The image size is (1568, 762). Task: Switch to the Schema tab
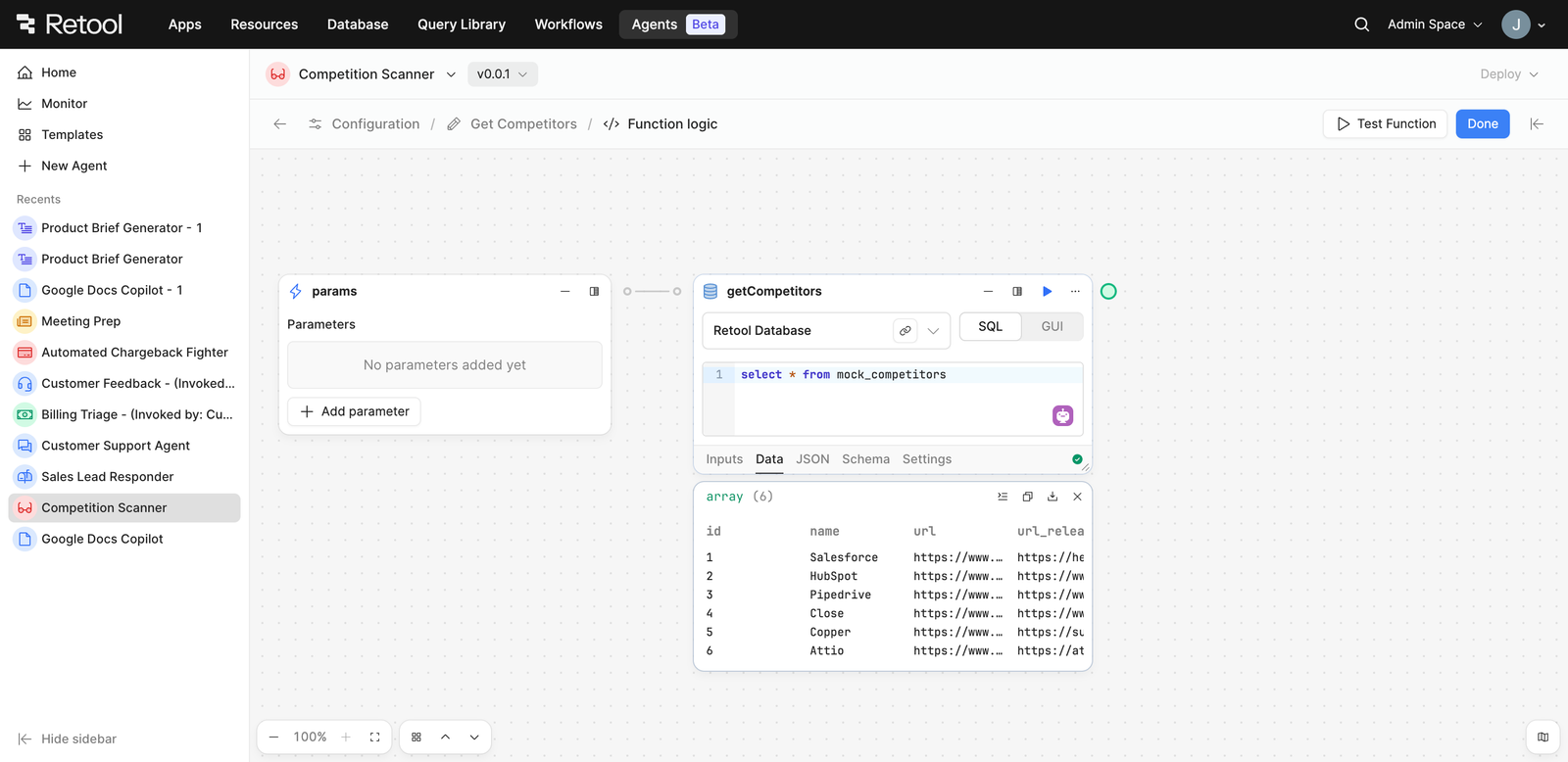click(x=865, y=459)
